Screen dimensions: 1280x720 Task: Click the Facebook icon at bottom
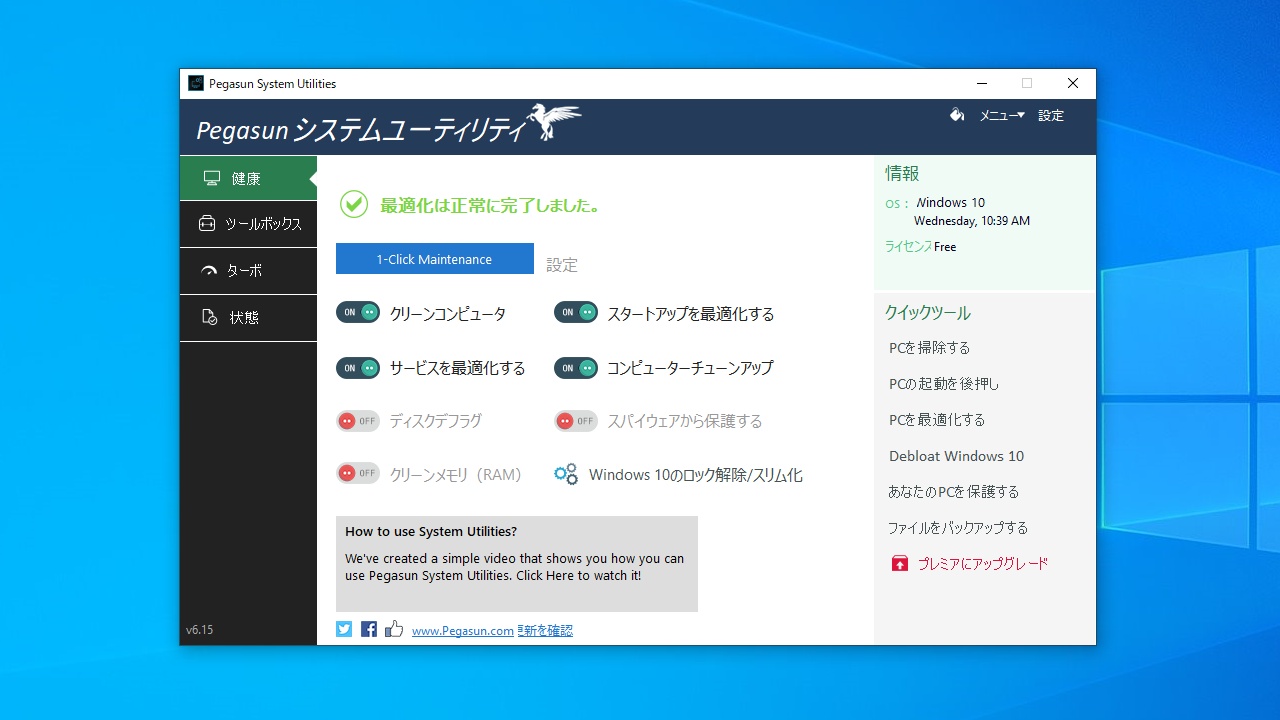pyautogui.click(x=369, y=629)
